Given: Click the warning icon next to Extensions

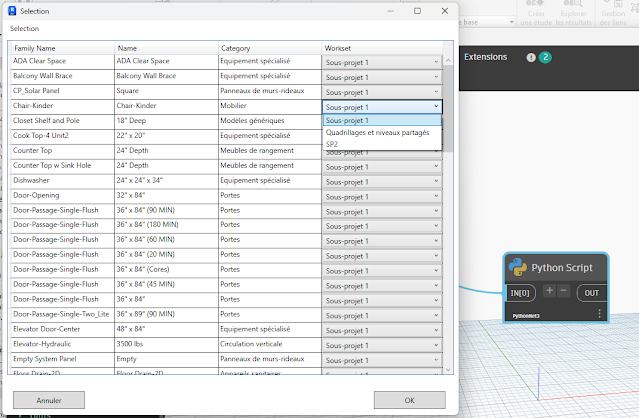Looking at the screenshot, I should pos(530,57).
